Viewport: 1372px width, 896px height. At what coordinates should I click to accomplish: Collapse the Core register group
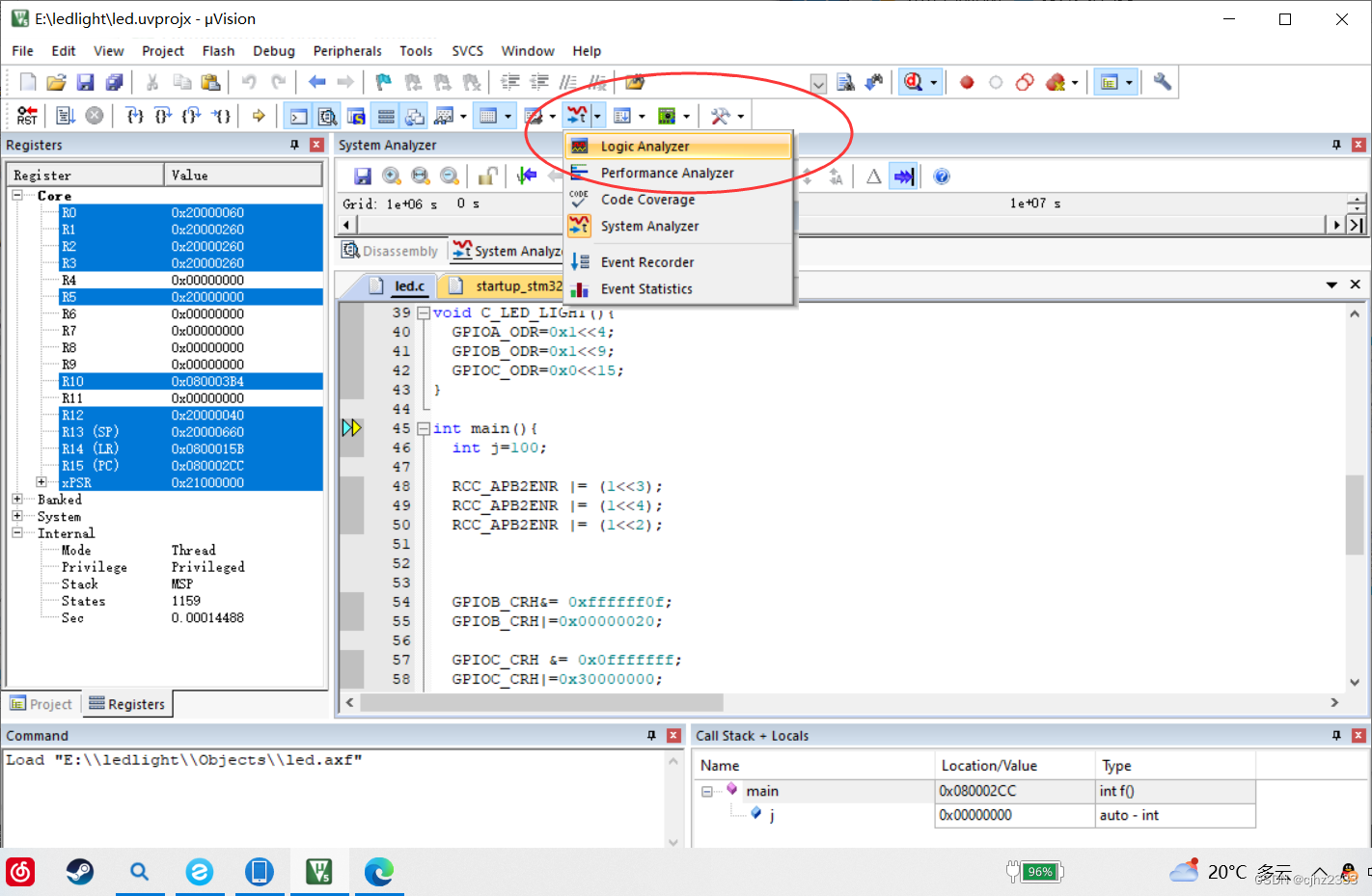[x=17, y=195]
